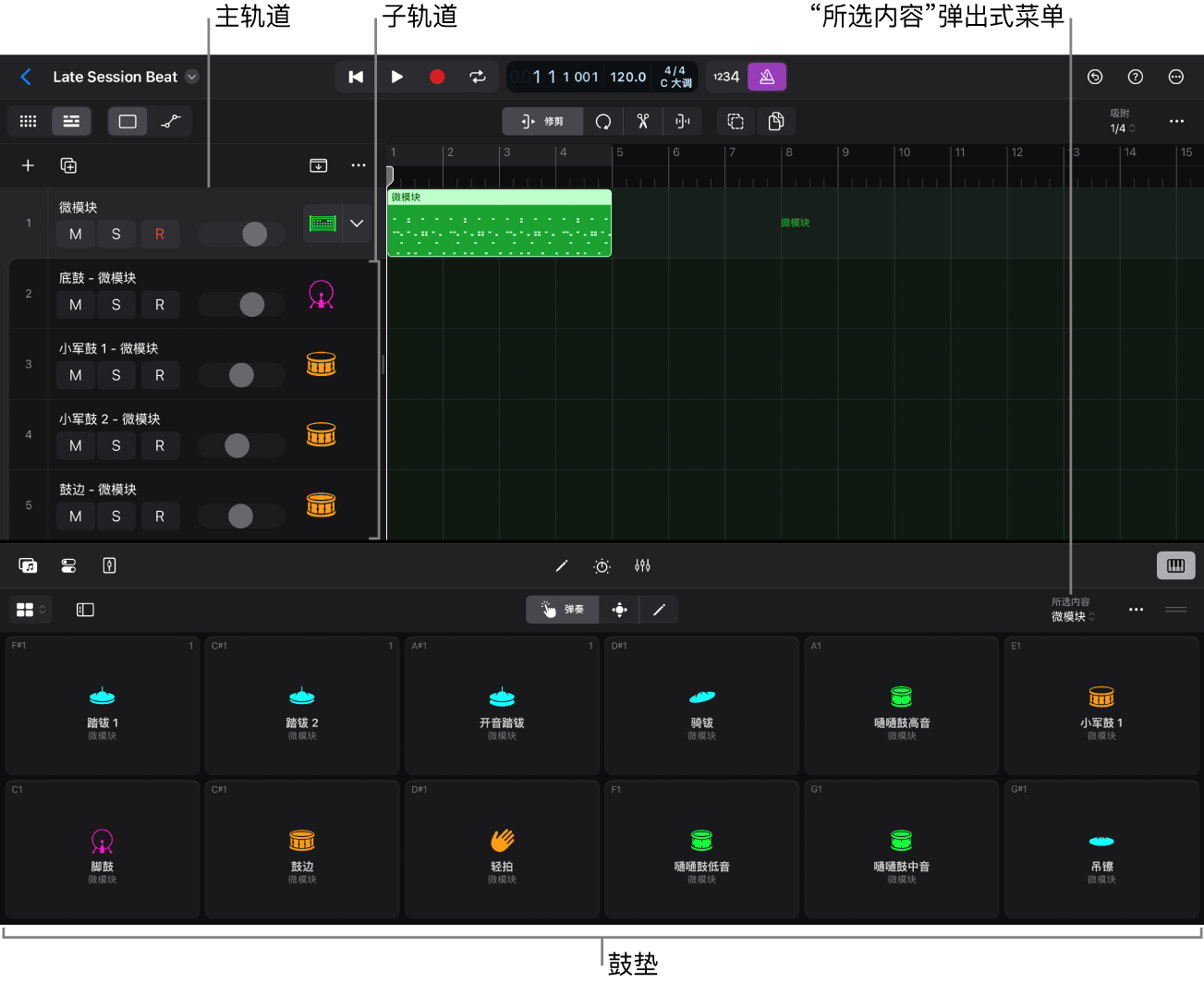Select the region rectangle view button

[128, 121]
